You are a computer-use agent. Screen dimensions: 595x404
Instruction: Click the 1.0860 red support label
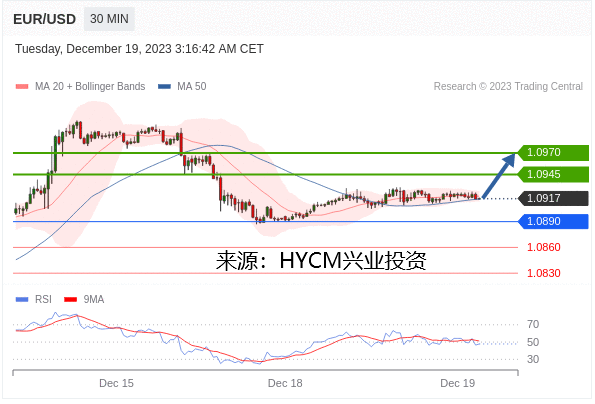(x=543, y=247)
